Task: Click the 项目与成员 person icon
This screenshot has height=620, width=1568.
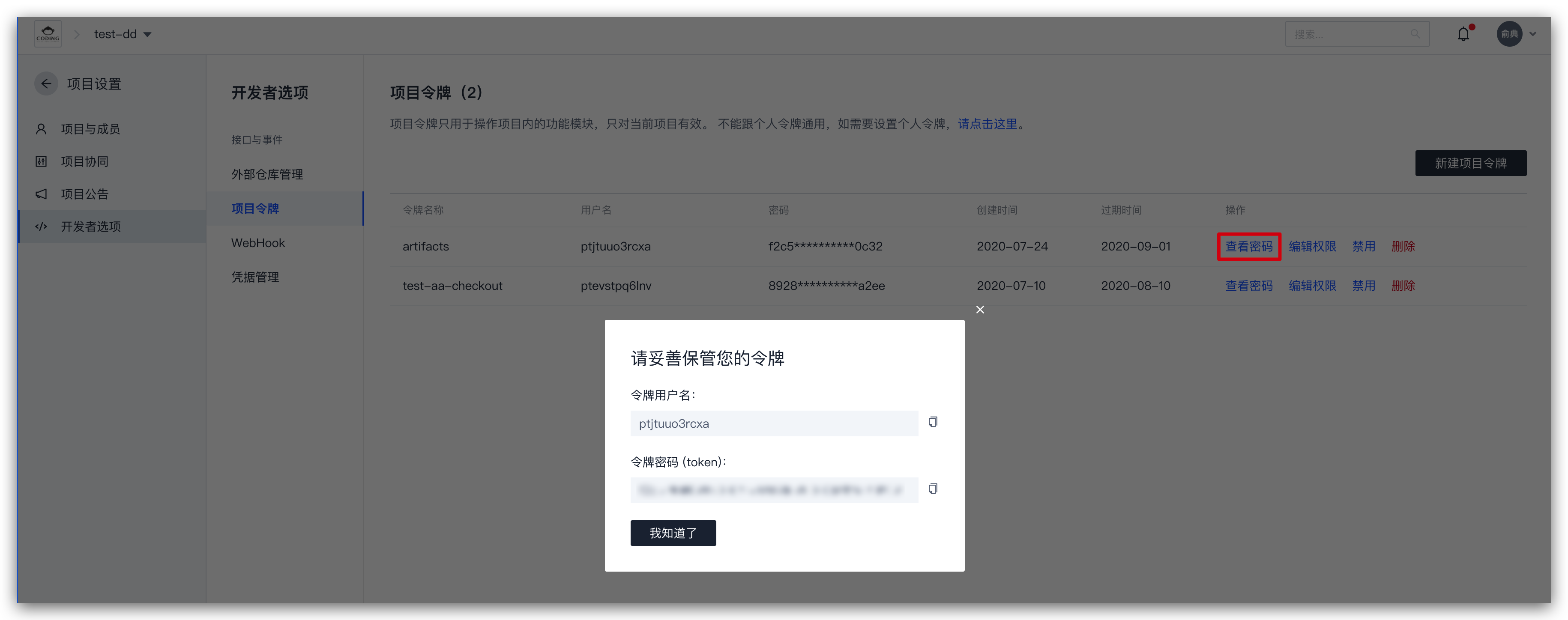Action: [x=42, y=129]
